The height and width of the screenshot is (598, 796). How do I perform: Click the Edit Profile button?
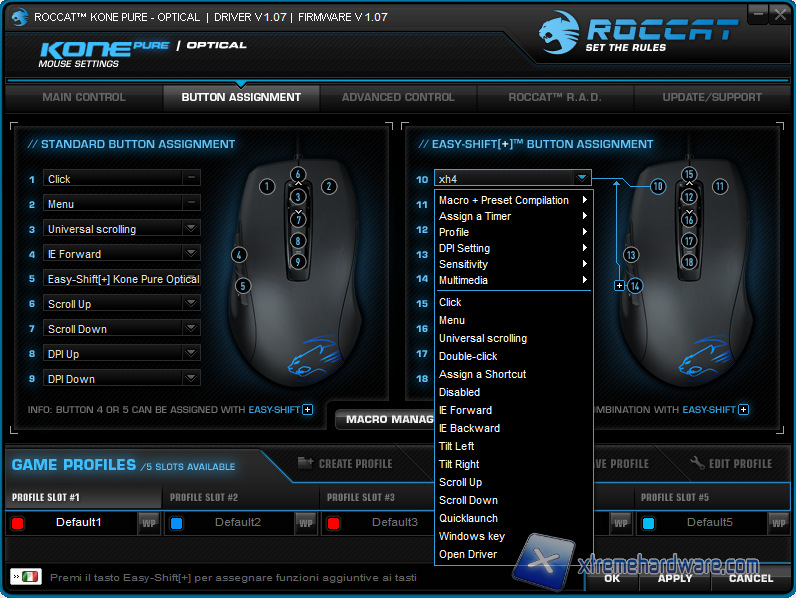[x=732, y=464]
